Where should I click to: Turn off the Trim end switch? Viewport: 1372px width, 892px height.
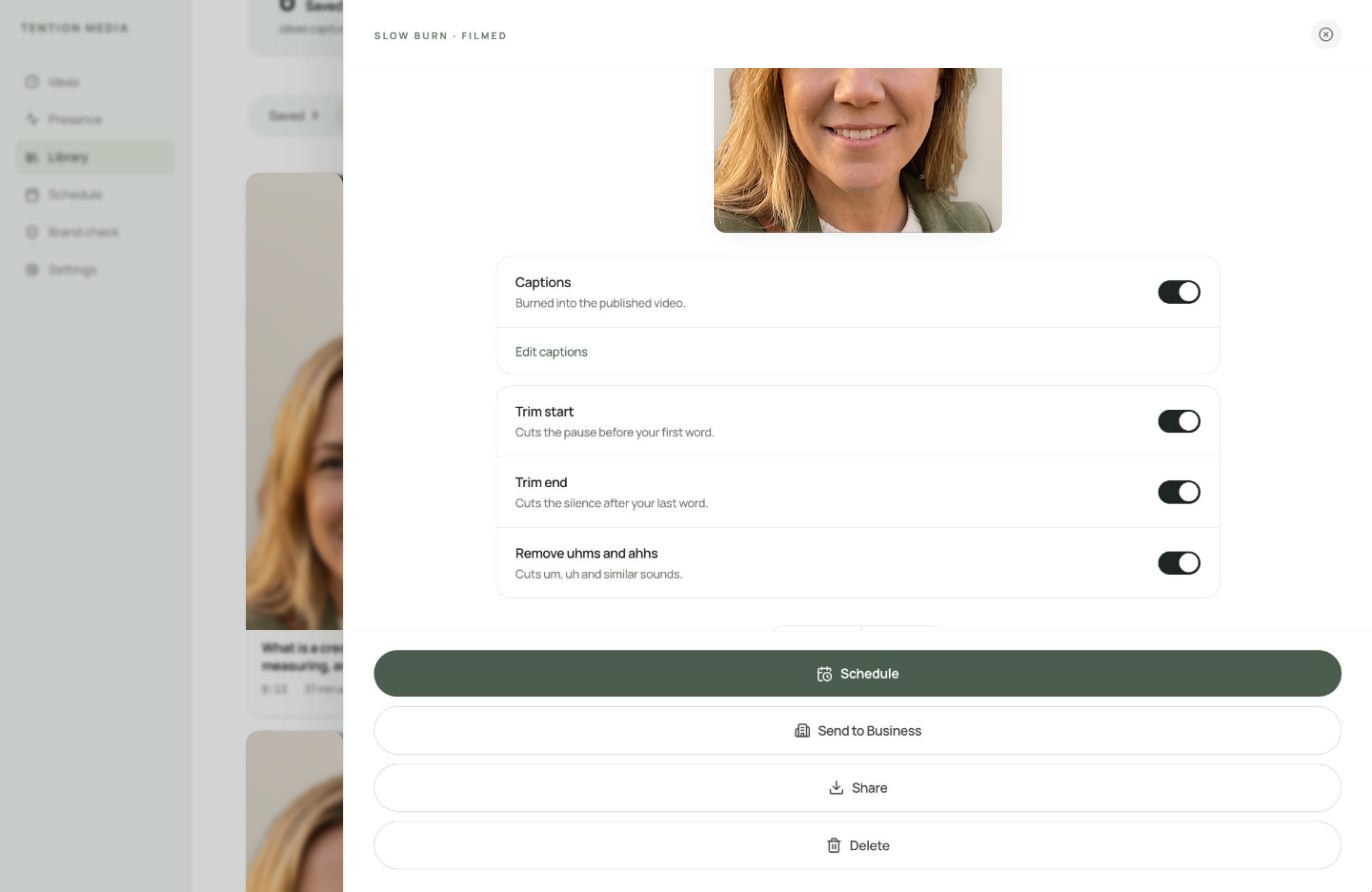coord(1179,492)
